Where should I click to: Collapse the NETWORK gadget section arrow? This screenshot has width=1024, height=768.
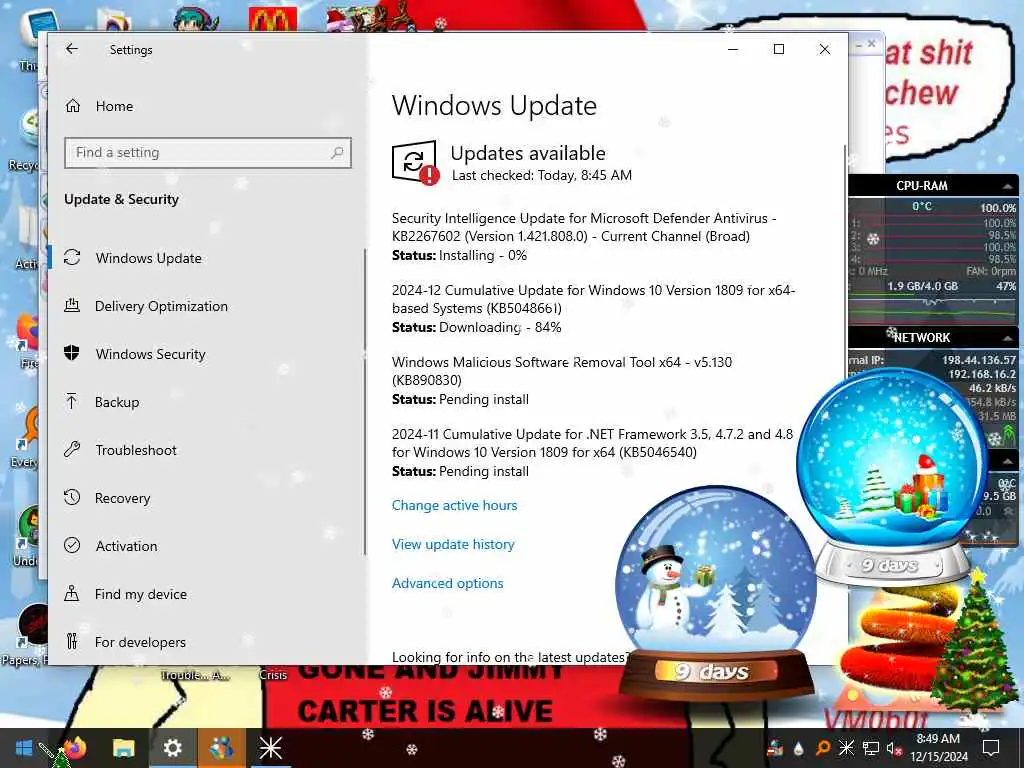pyautogui.click(x=1008, y=338)
